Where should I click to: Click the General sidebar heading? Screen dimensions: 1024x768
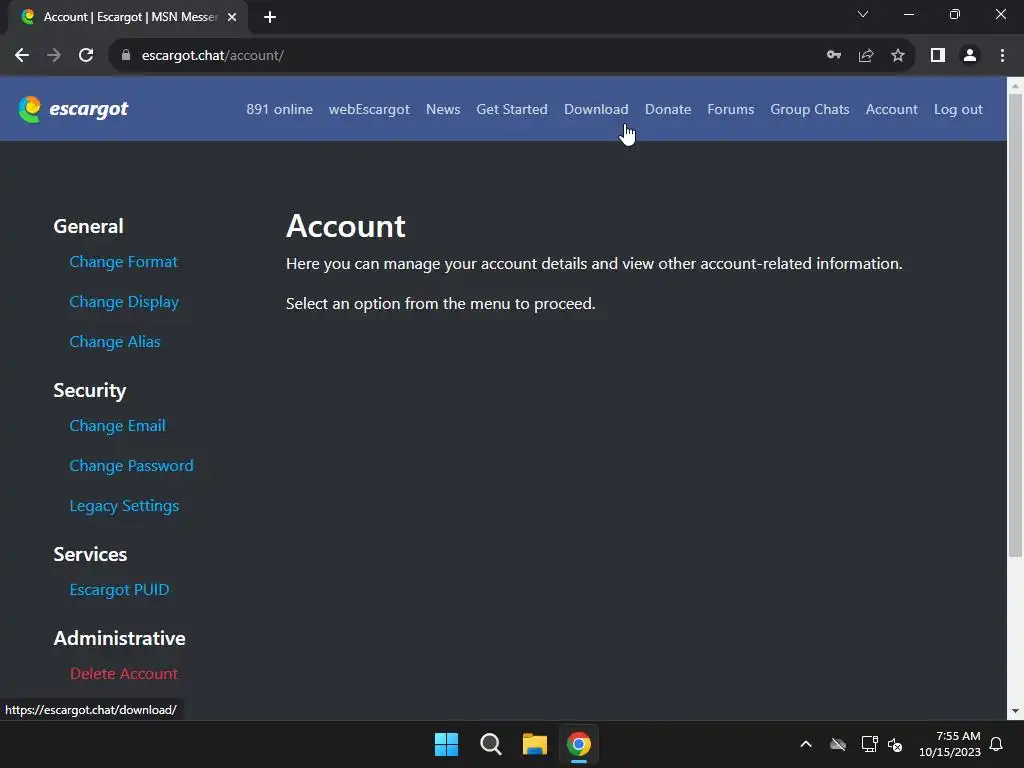[88, 227]
